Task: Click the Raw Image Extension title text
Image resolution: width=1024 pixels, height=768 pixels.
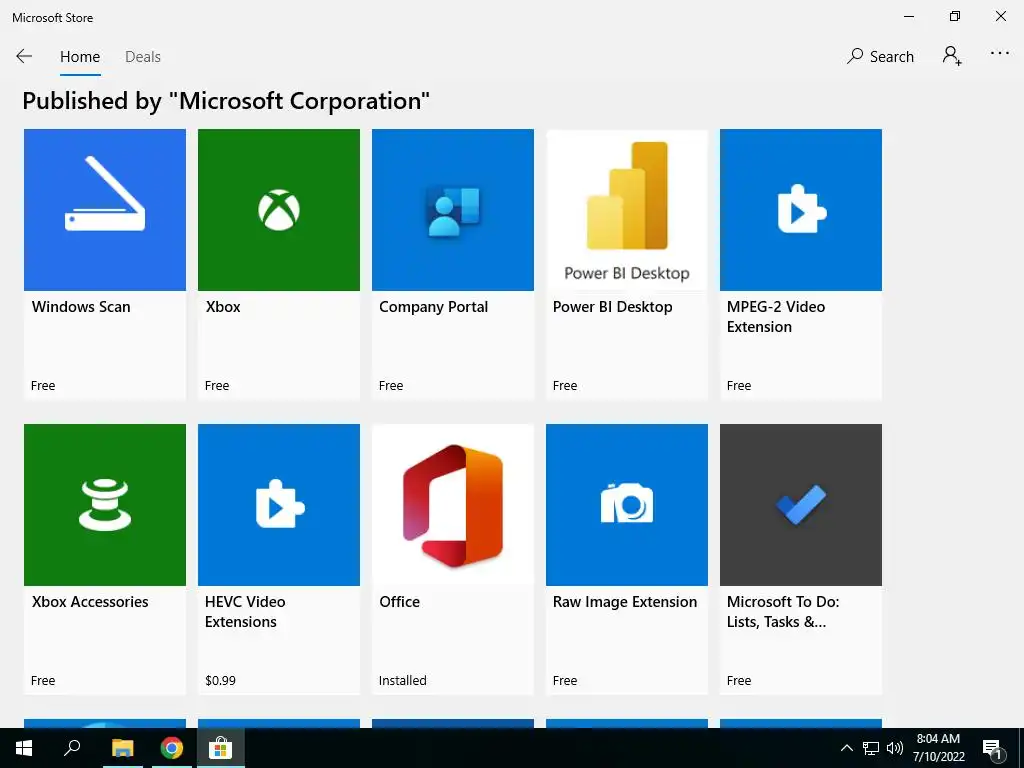Action: tap(625, 602)
